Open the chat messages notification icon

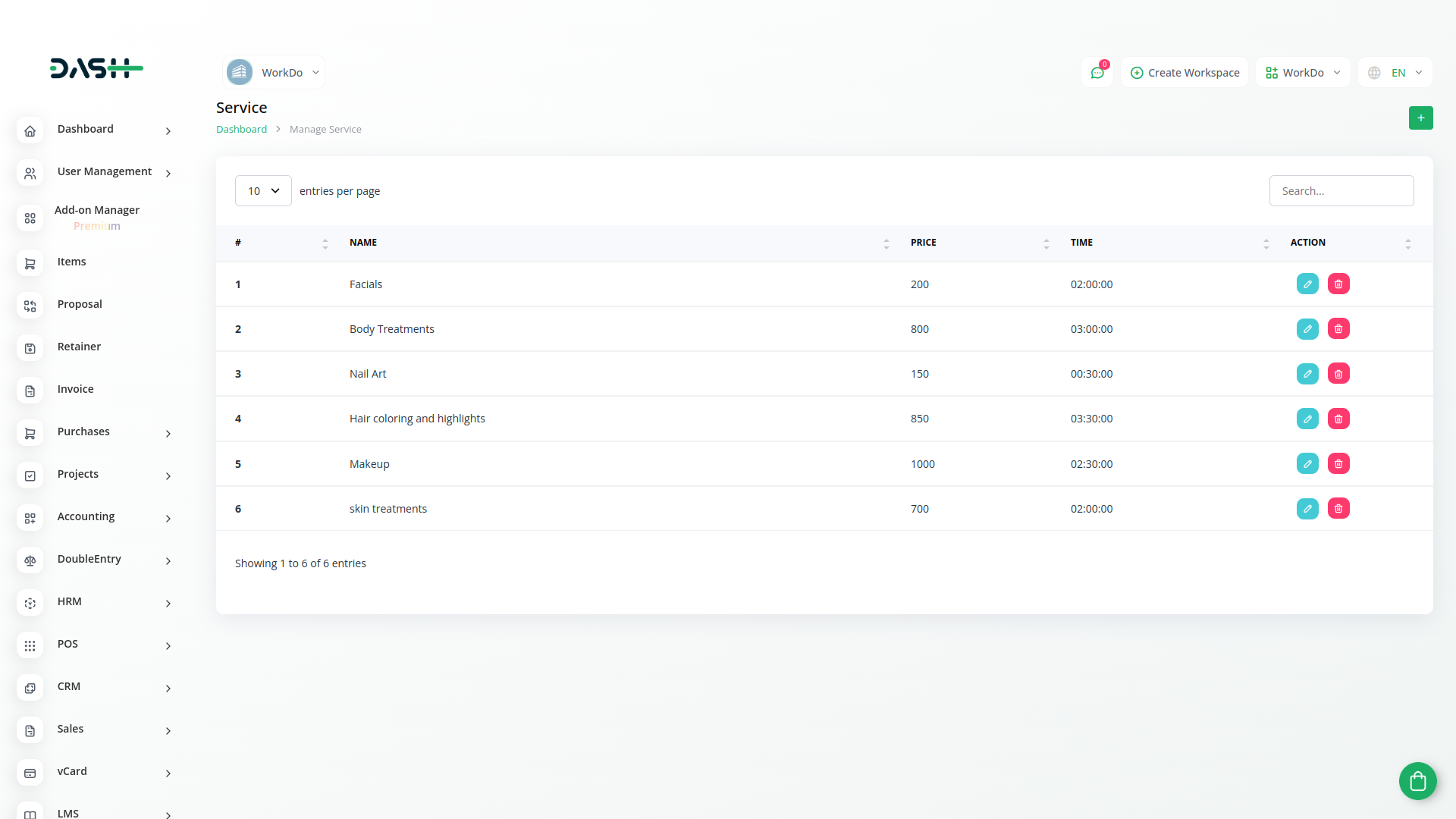pyautogui.click(x=1097, y=73)
